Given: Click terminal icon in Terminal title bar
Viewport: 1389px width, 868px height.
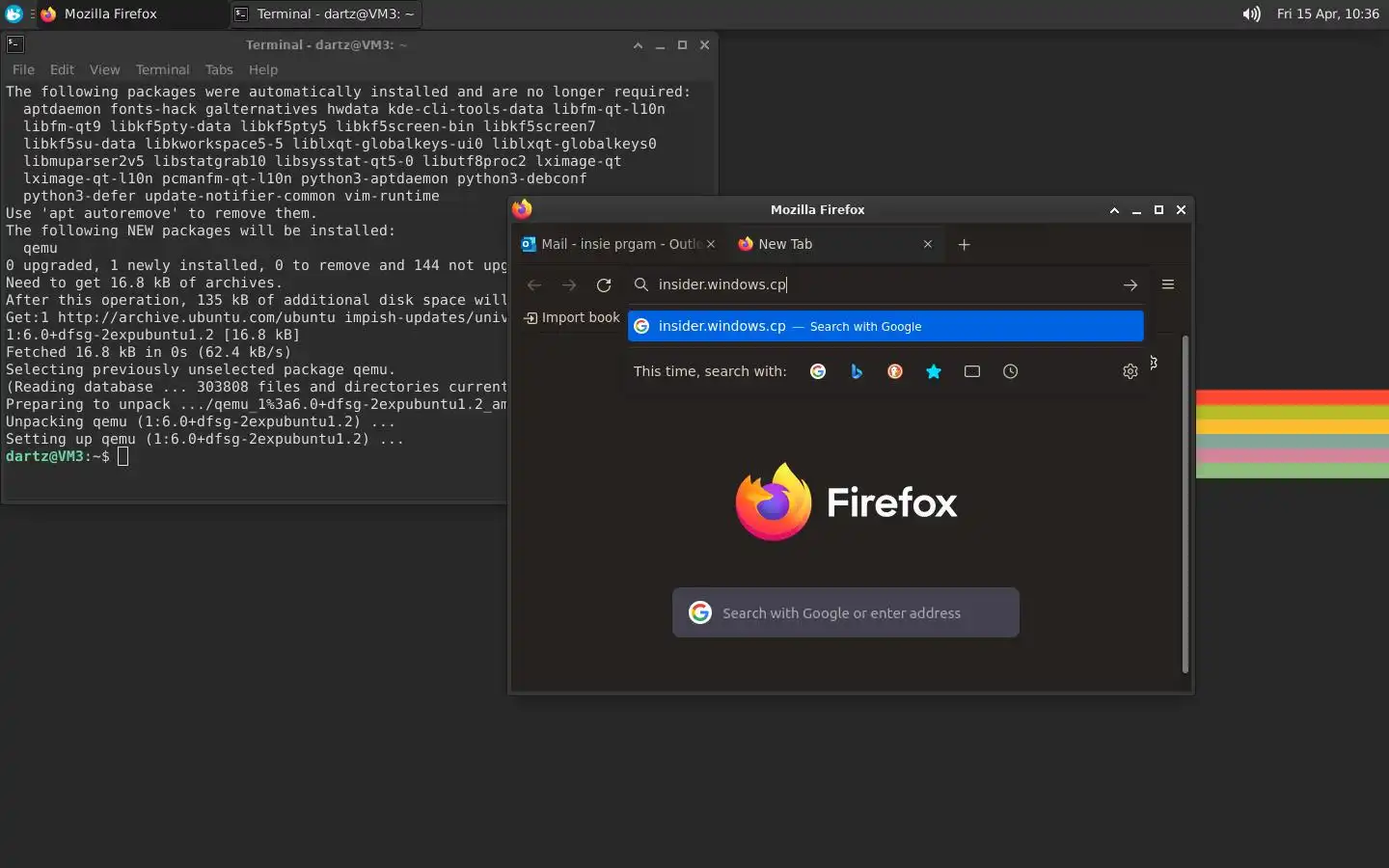Looking at the screenshot, I should (14, 43).
